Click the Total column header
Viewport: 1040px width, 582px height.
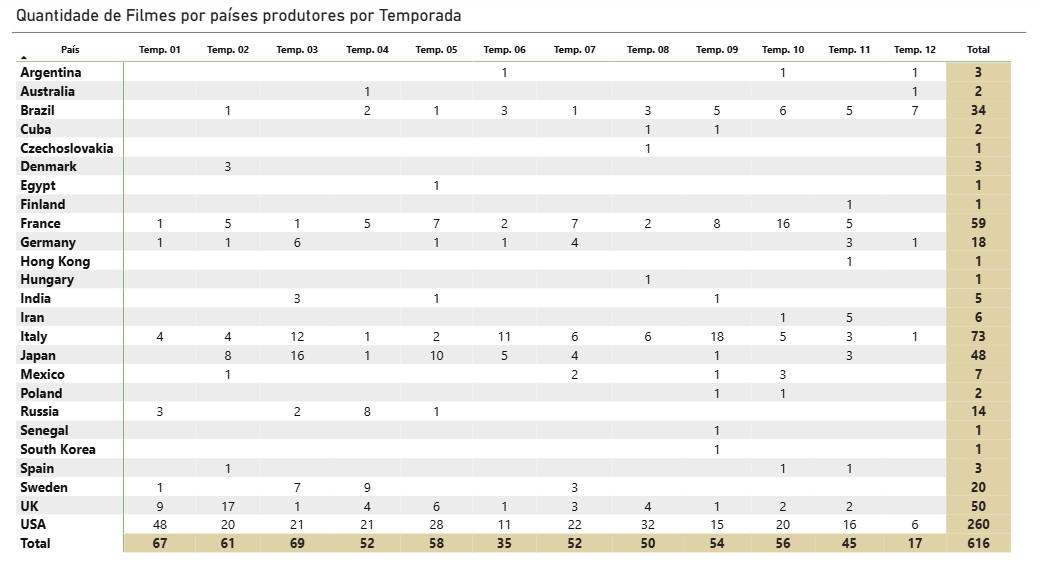(978, 50)
